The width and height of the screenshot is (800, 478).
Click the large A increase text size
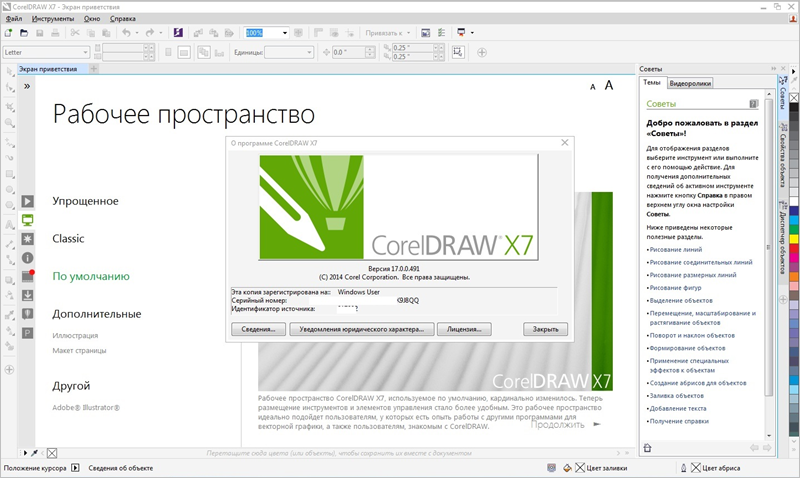point(609,85)
